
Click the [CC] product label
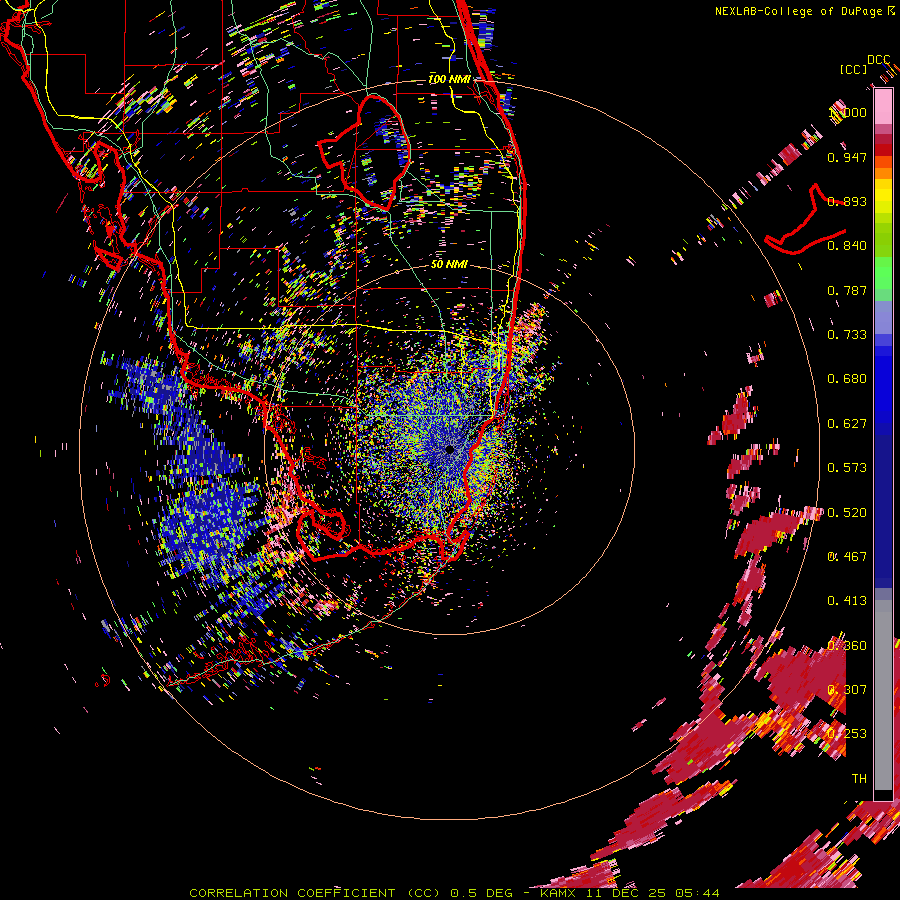click(x=853, y=69)
